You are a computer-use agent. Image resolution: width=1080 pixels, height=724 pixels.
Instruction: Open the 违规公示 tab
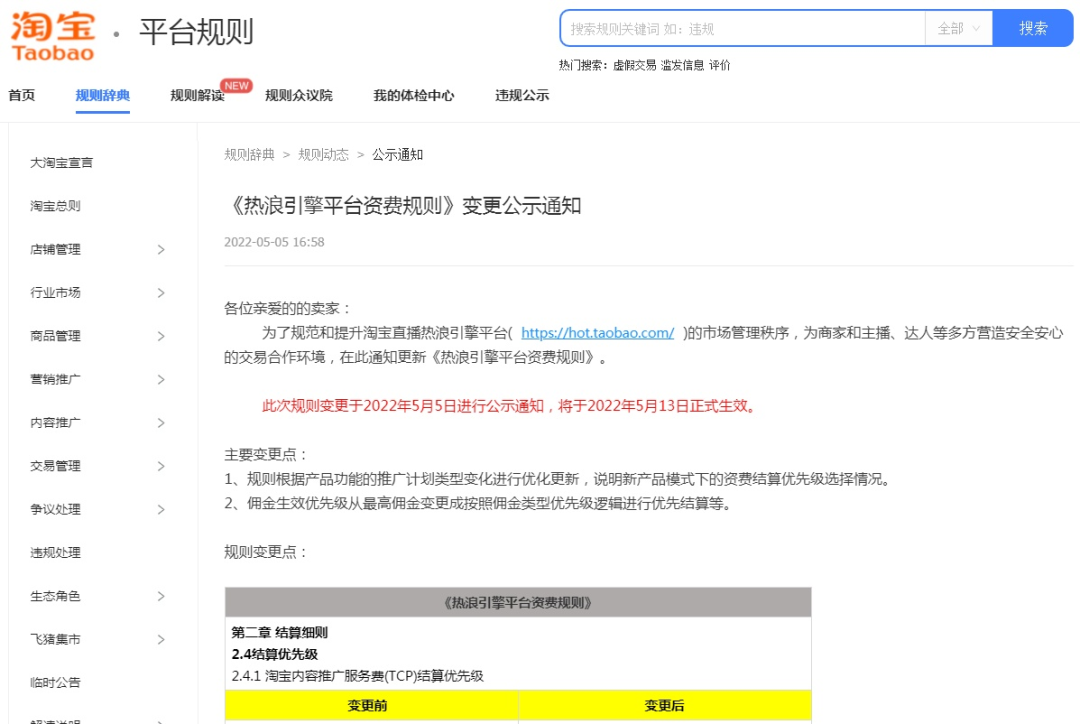(522, 95)
